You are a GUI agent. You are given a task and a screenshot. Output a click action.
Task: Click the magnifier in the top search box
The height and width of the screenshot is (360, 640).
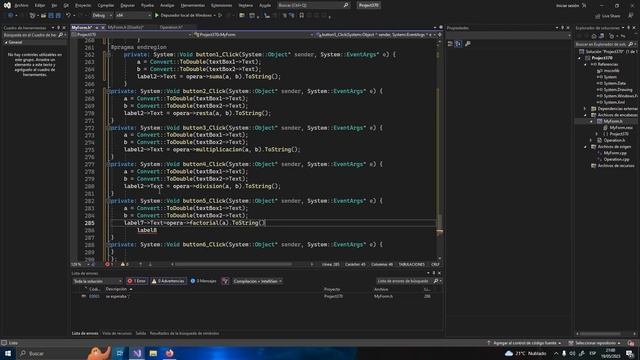pos(346,5)
